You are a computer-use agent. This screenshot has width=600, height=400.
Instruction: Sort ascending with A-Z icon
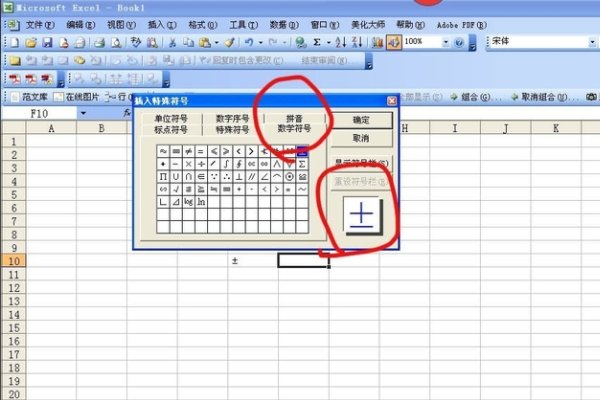340,42
